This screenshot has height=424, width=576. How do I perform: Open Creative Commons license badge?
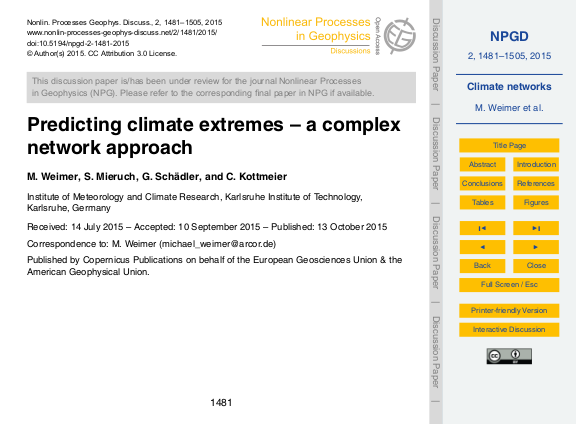(x=509, y=356)
